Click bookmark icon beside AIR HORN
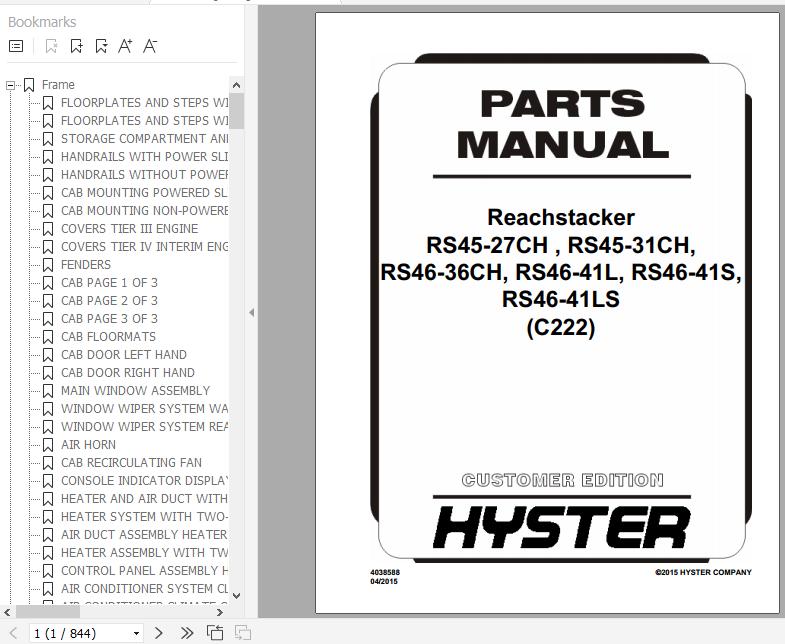The width and height of the screenshot is (785, 644). 48,446
